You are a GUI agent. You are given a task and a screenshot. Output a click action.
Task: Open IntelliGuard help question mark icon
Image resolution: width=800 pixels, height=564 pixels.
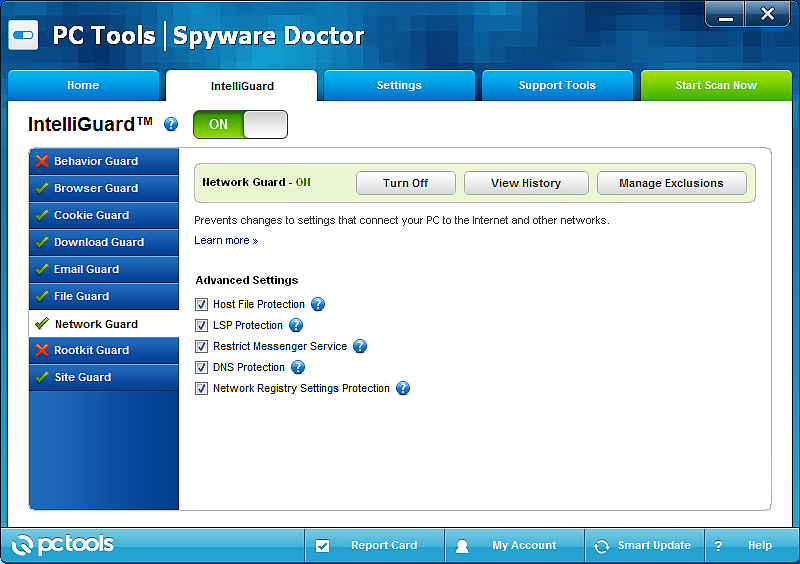(x=171, y=124)
